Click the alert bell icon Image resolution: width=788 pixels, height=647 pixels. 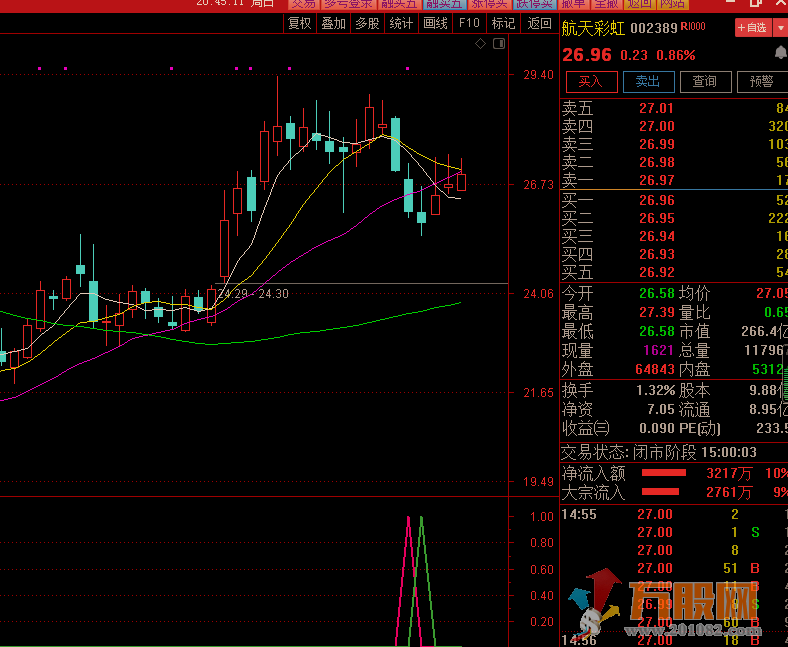[x=781, y=52]
